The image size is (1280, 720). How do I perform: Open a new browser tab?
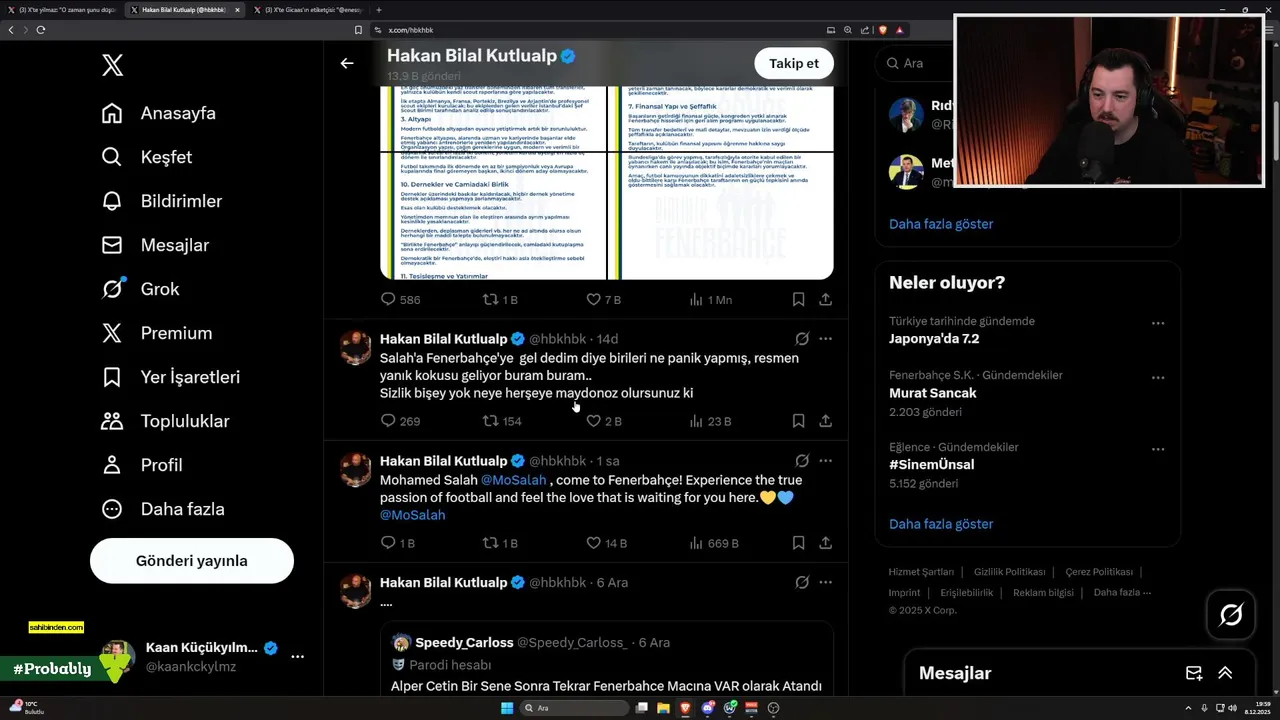tap(379, 10)
